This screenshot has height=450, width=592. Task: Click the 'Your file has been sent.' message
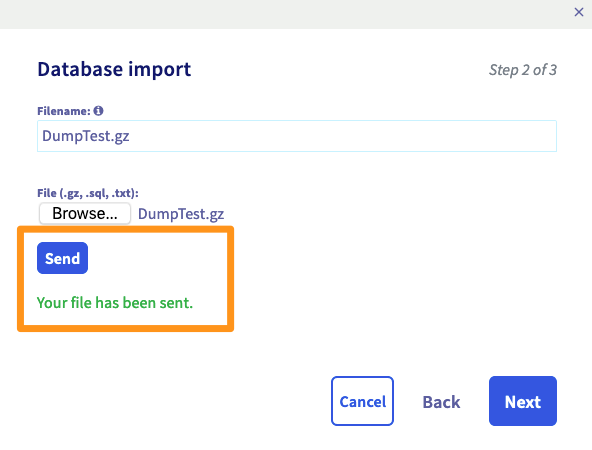coord(115,303)
